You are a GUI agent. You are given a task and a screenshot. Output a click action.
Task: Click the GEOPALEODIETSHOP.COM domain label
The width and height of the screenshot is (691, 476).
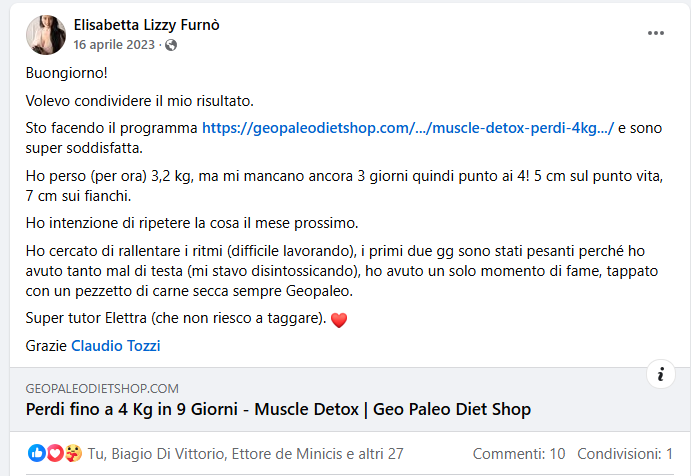(x=102, y=389)
